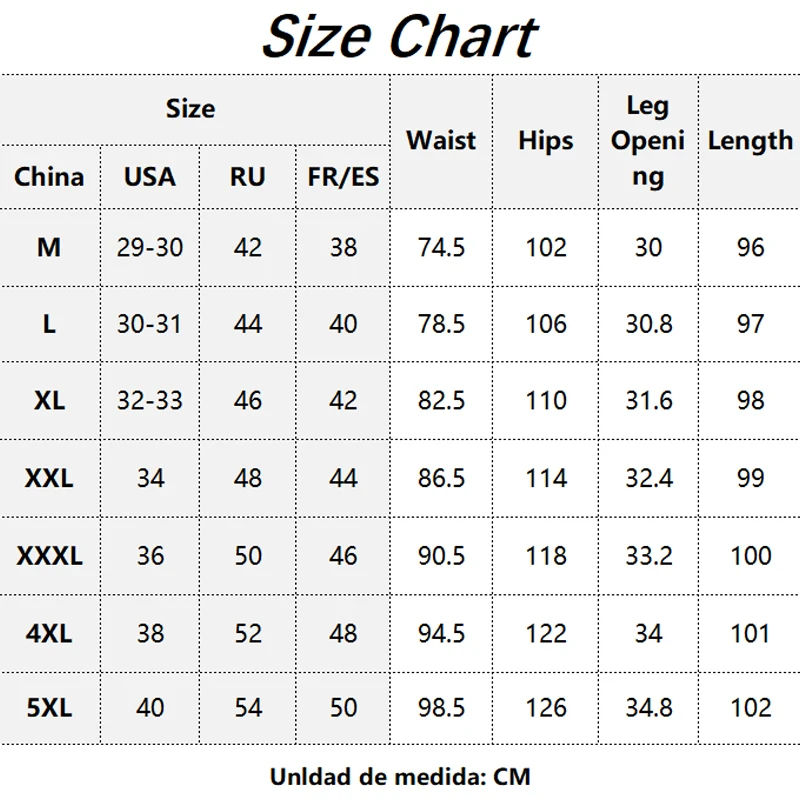800x800 pixels.
Task: Select the USA size header
Action: pos(149,177)
